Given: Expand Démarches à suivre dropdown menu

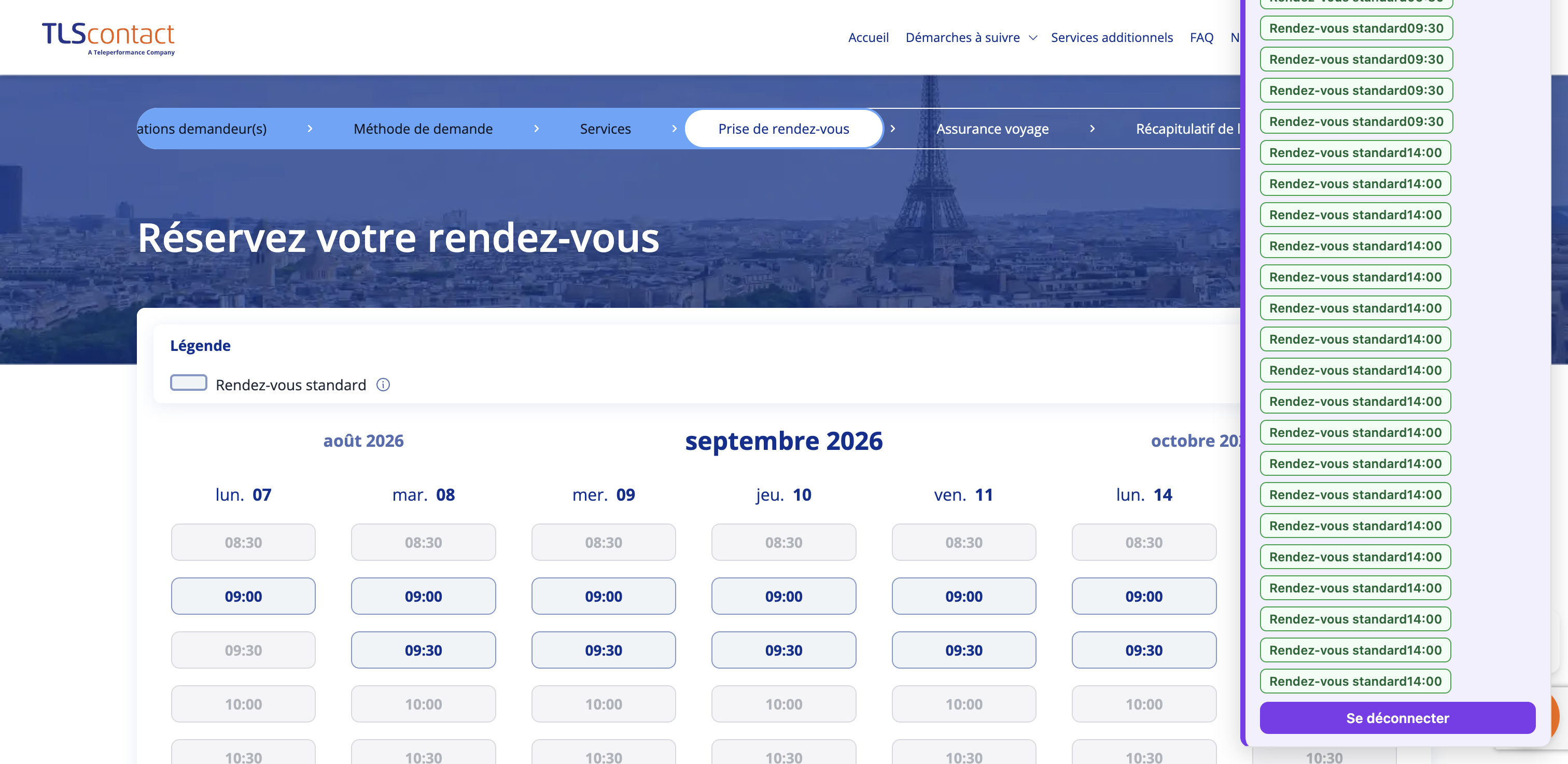Looking at the screenshot, I should point(971,38).
